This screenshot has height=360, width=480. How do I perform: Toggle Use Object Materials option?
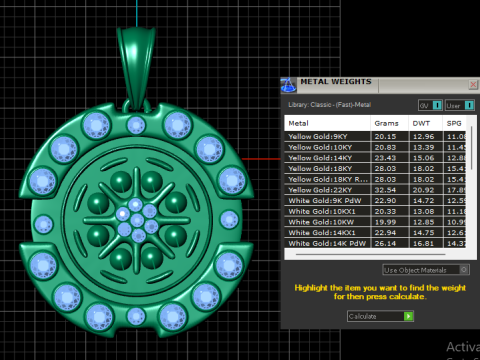426,270
